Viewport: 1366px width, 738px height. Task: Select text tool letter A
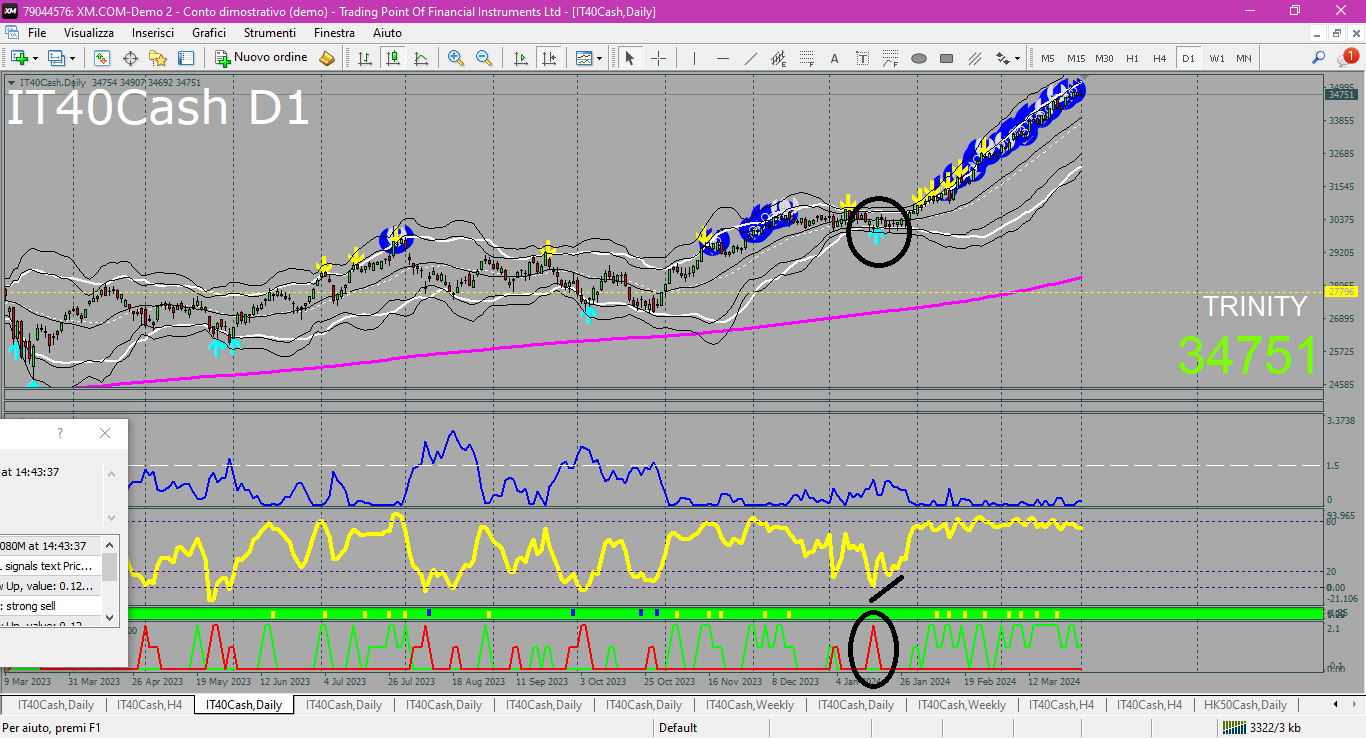[834, 58]
